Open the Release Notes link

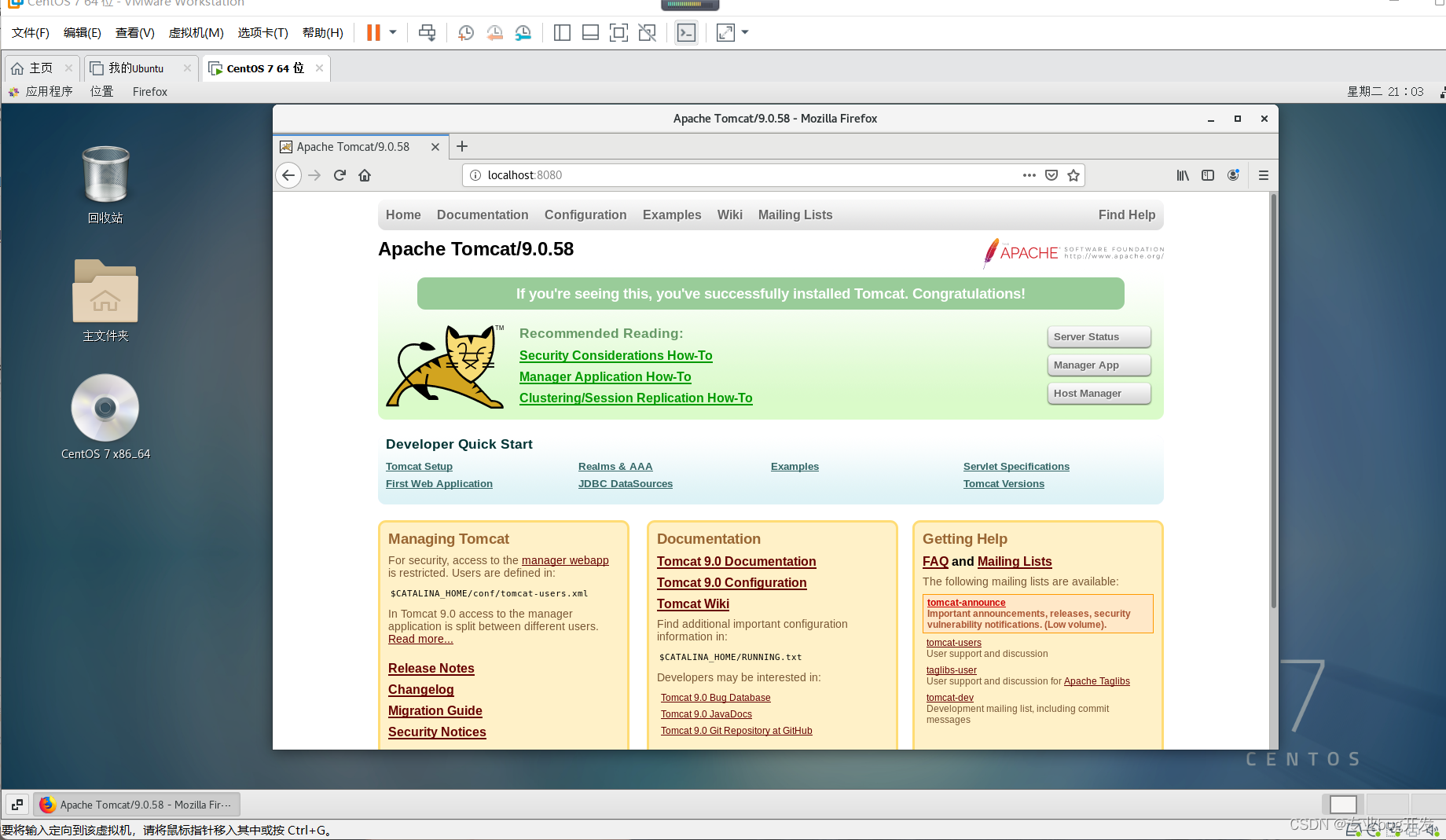(431, 669)
